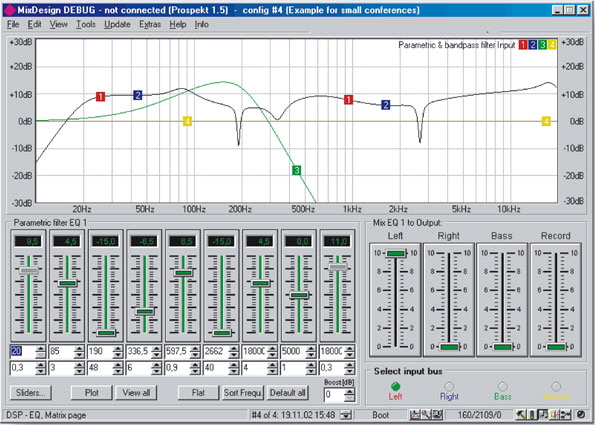Image resolution: width=595 pixels, height=425 pixels.
Task: Open the Edit menu
Action: tap(34, 25)
